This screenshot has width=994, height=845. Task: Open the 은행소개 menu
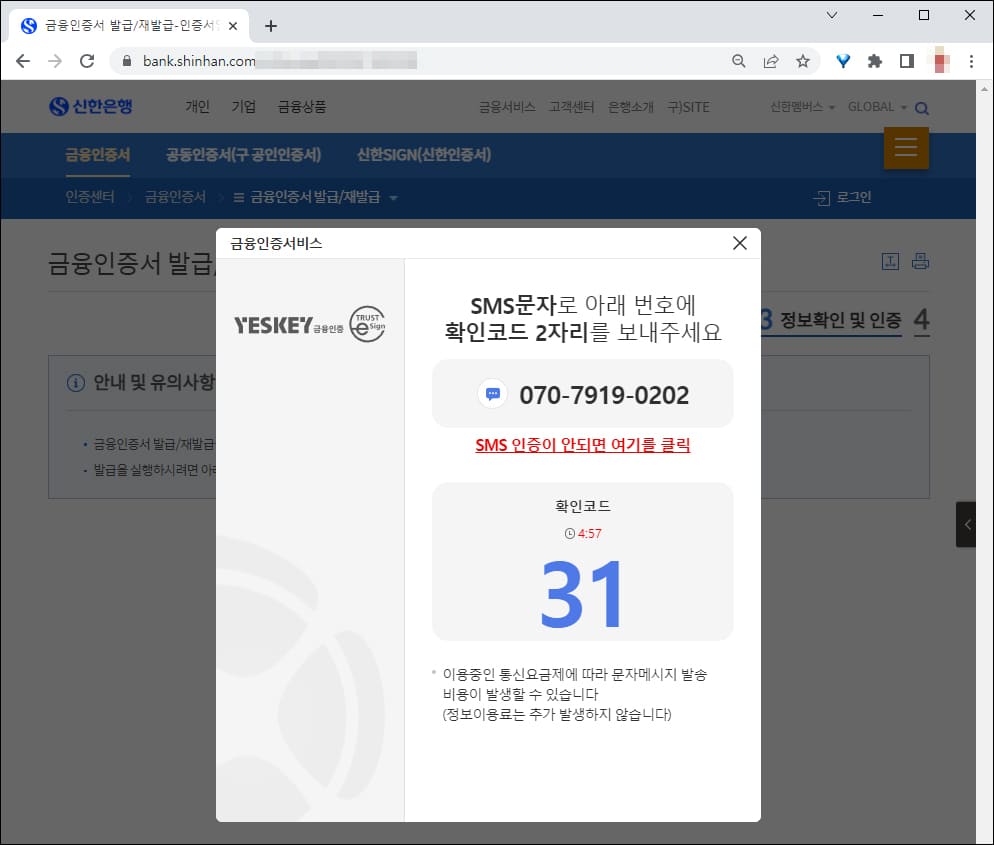(x=631, y=107)
